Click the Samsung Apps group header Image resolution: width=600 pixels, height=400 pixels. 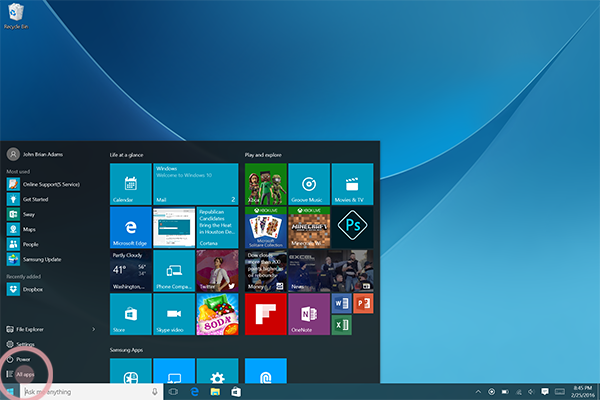[126, 350]
